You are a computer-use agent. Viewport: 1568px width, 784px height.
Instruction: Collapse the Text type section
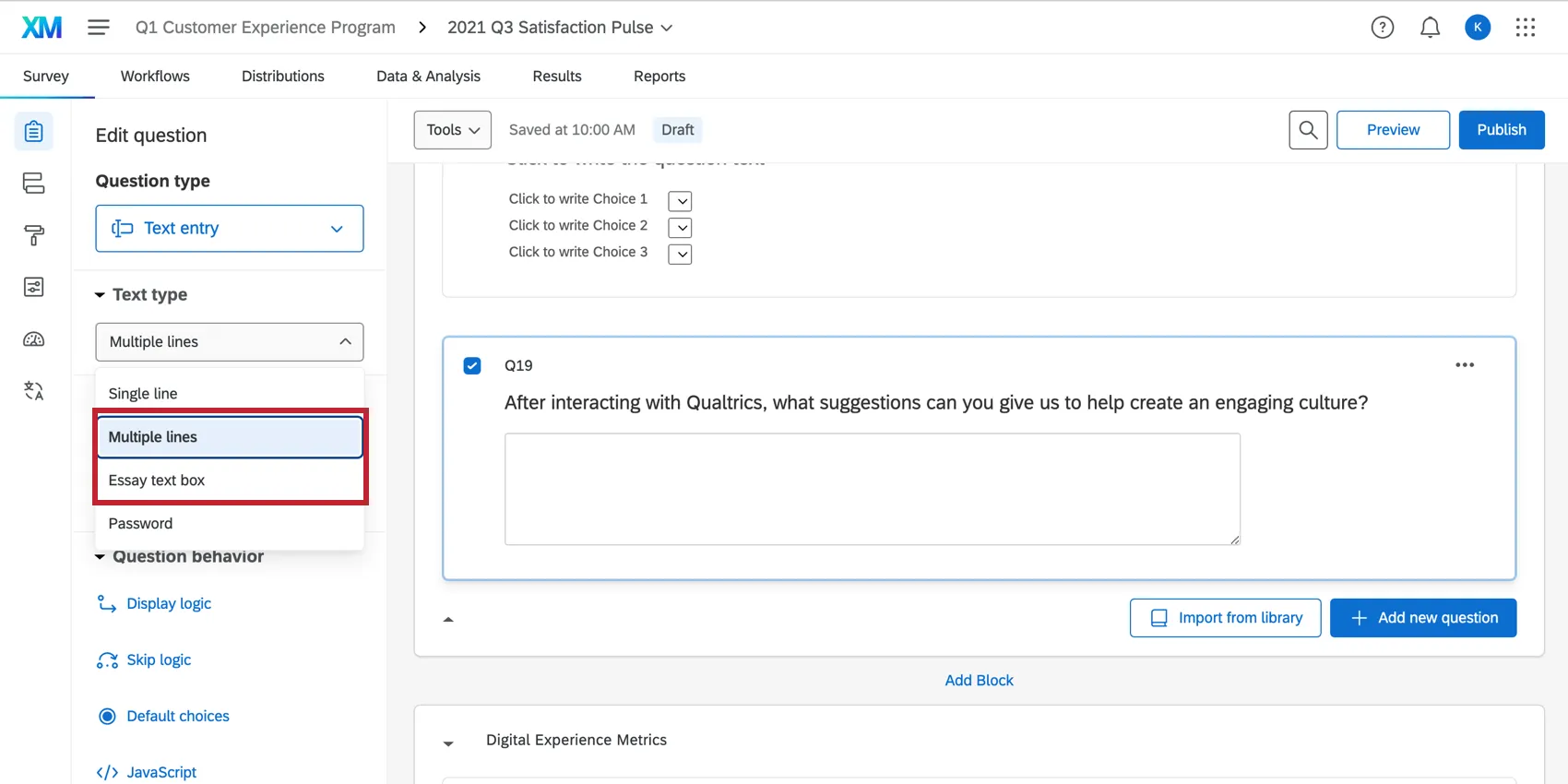point(100,295)
